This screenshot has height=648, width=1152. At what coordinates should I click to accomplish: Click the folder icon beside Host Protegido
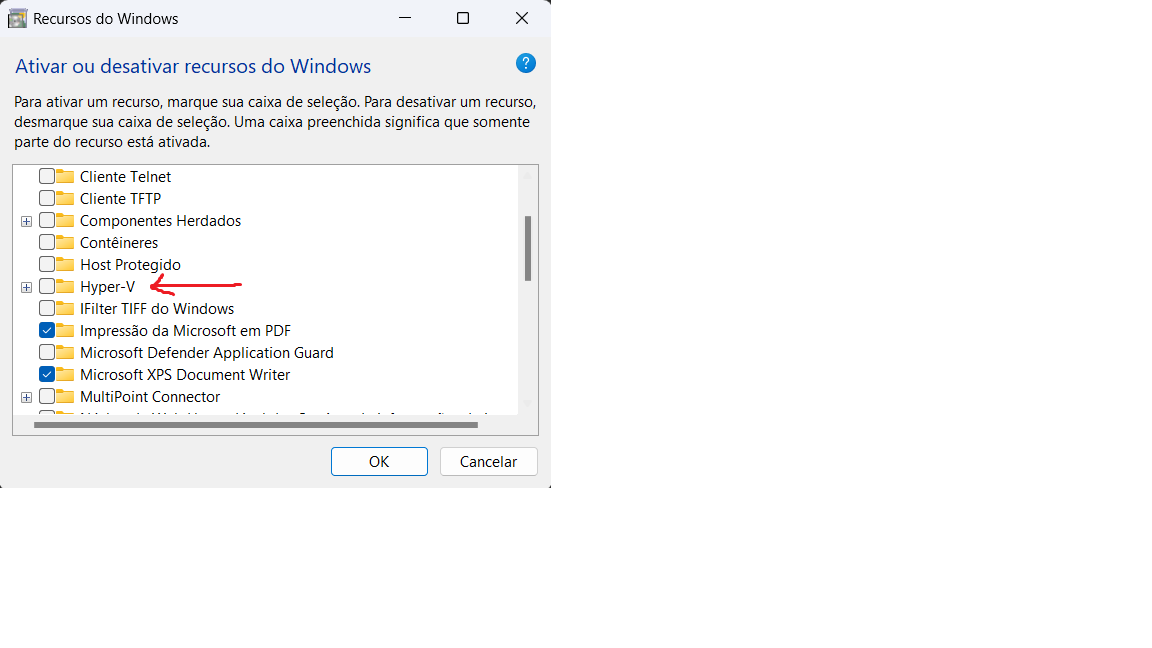click(x=65, y=264)
